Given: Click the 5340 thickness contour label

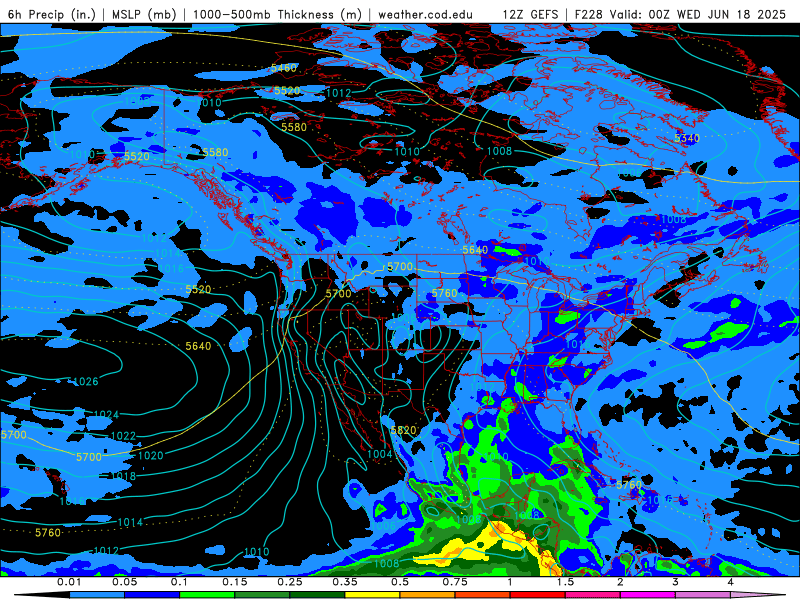Looking at the screenshot, I should coord(687,138).
